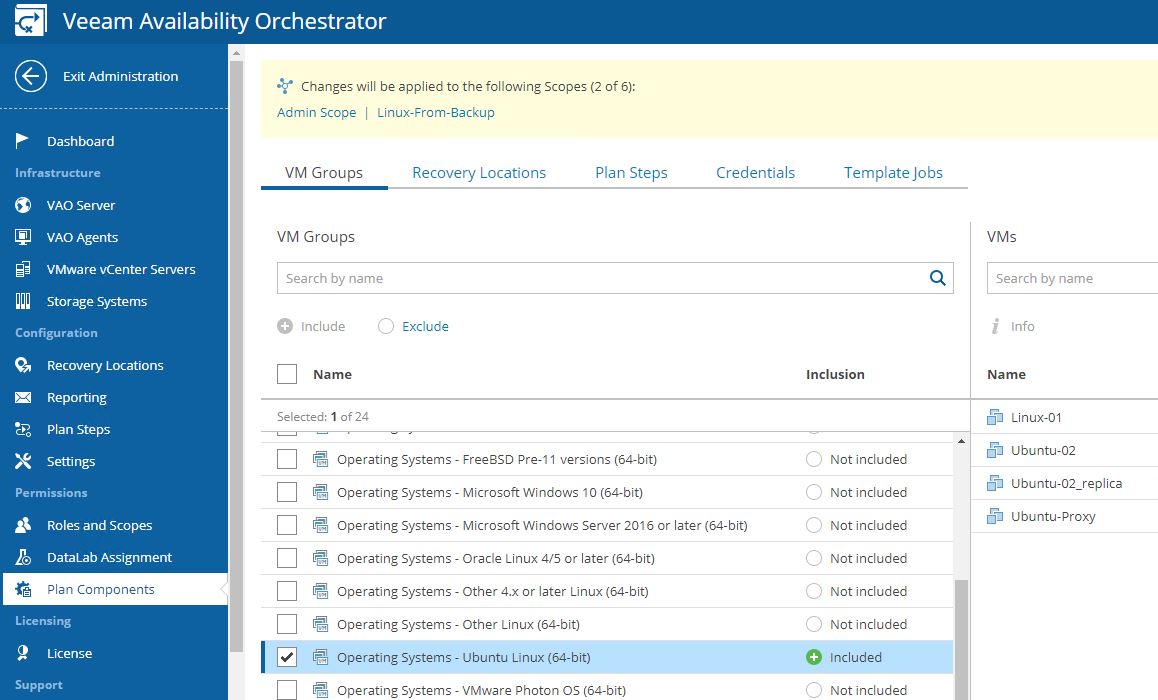The width and height of the screenshot is (1158, 700).
Task: Click the Include button label
Action: coord(323,326)
